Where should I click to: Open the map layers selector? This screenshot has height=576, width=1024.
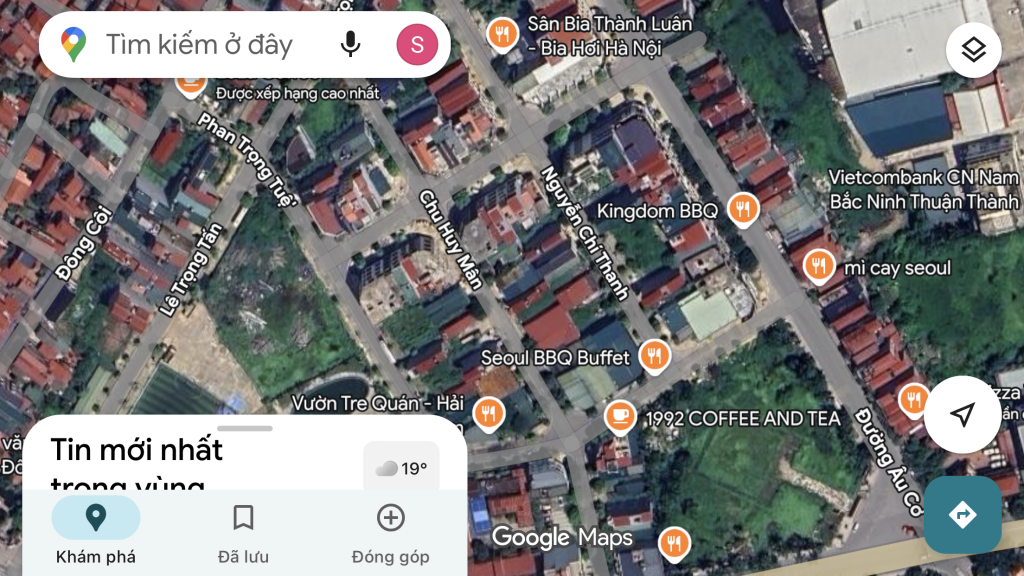pos(974,50)
